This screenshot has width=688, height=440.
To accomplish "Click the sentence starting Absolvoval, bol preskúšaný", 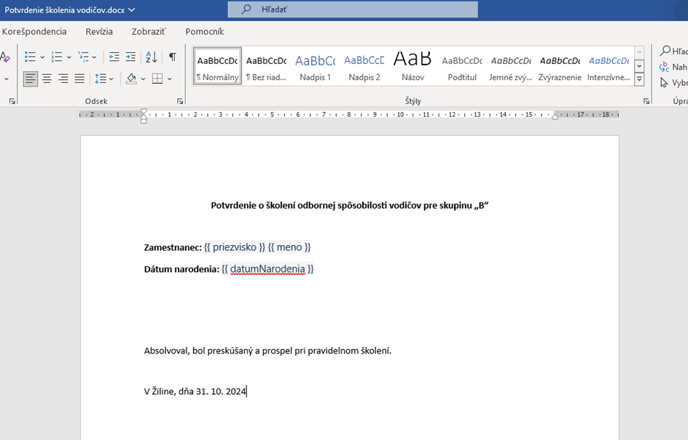I will pos(268,351).
